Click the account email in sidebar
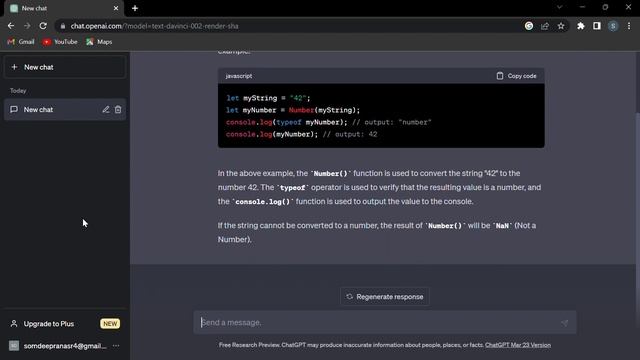The image size is (640, 360). (65, 346)
